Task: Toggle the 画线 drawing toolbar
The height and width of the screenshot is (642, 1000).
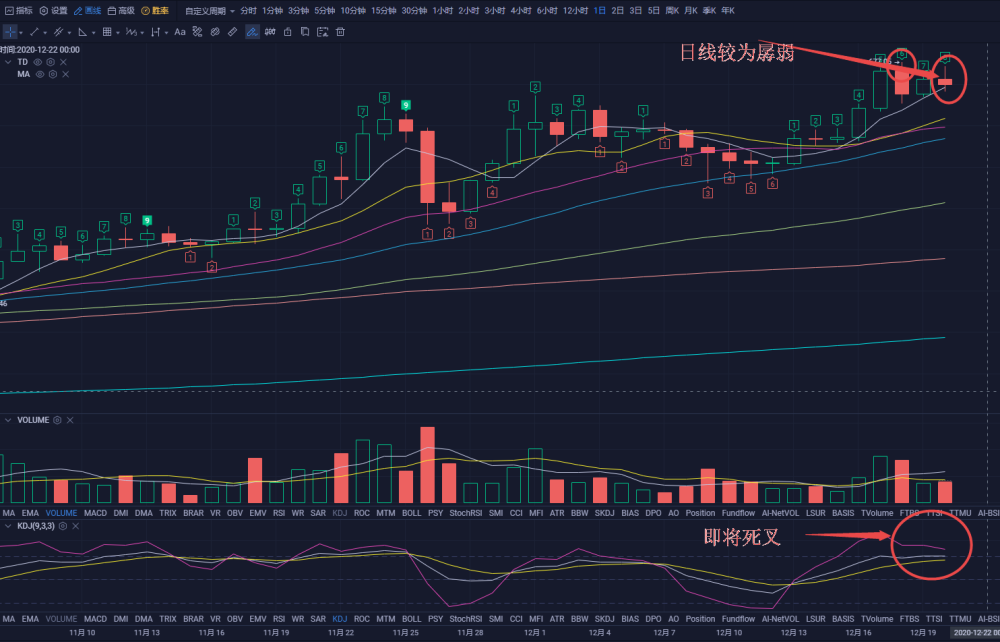Action: pyautogui.click(x=87, y=11)
